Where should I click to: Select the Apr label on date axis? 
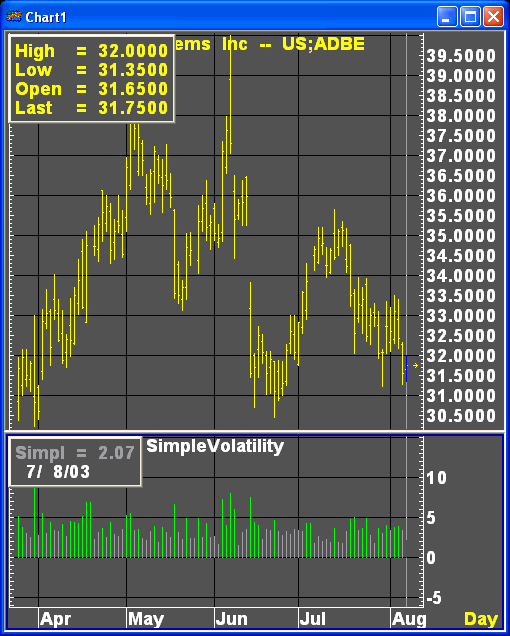pyautogui.click(x=56, y=619)
